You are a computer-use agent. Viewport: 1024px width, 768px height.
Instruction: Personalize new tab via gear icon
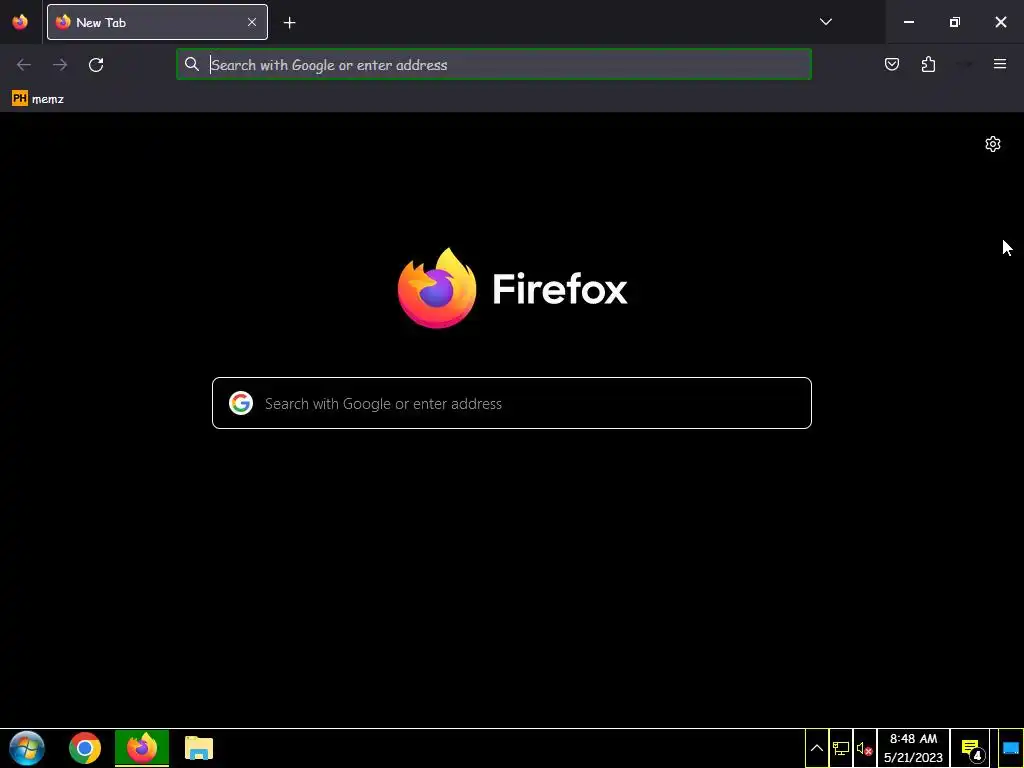[x=993, y=144]
